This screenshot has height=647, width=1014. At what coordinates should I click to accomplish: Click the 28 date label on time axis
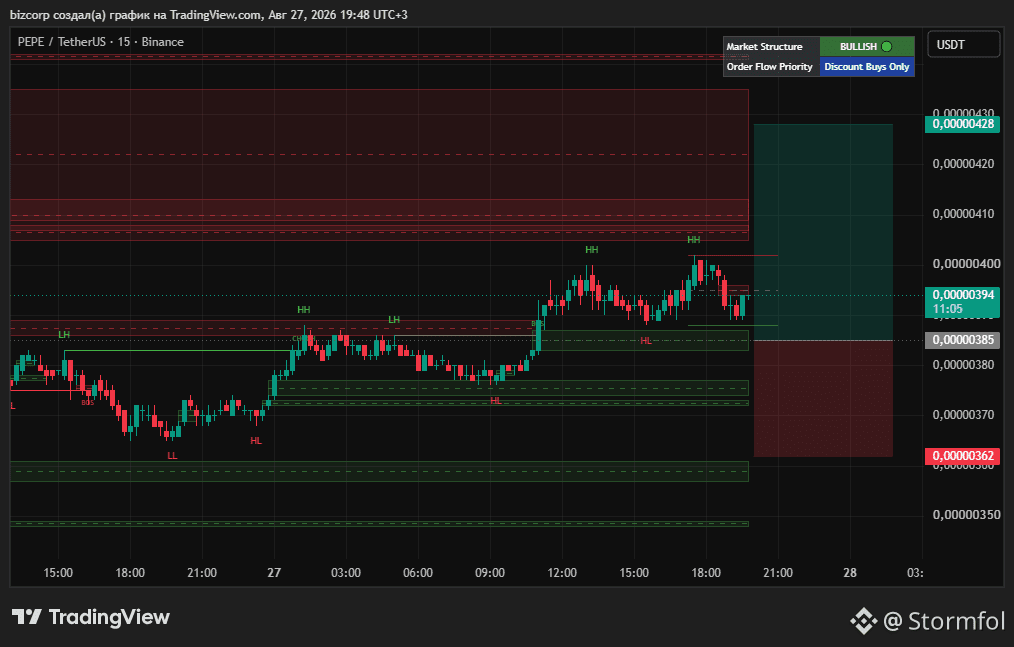tap(850, 573)
